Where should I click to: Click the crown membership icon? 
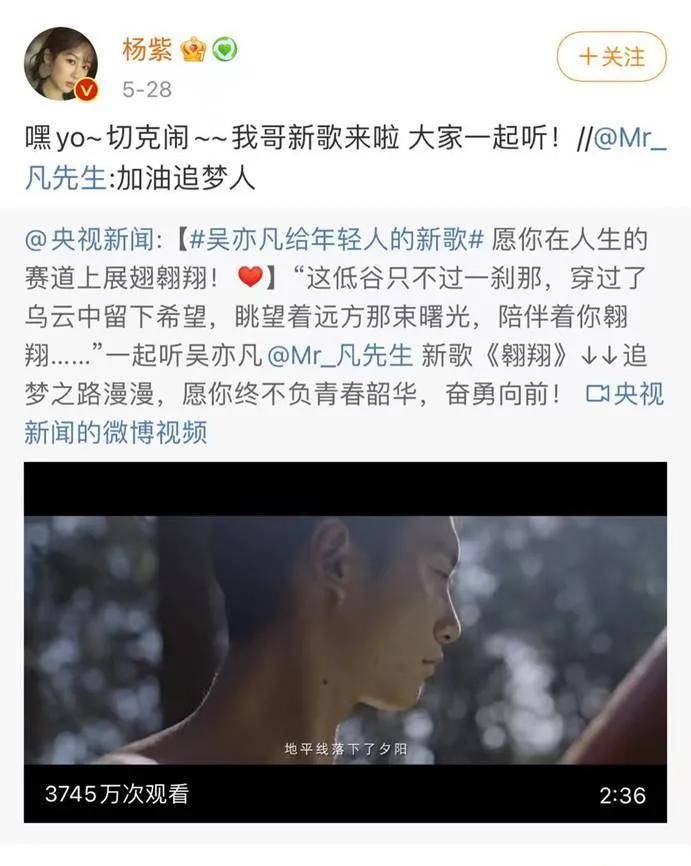point(193,50)
